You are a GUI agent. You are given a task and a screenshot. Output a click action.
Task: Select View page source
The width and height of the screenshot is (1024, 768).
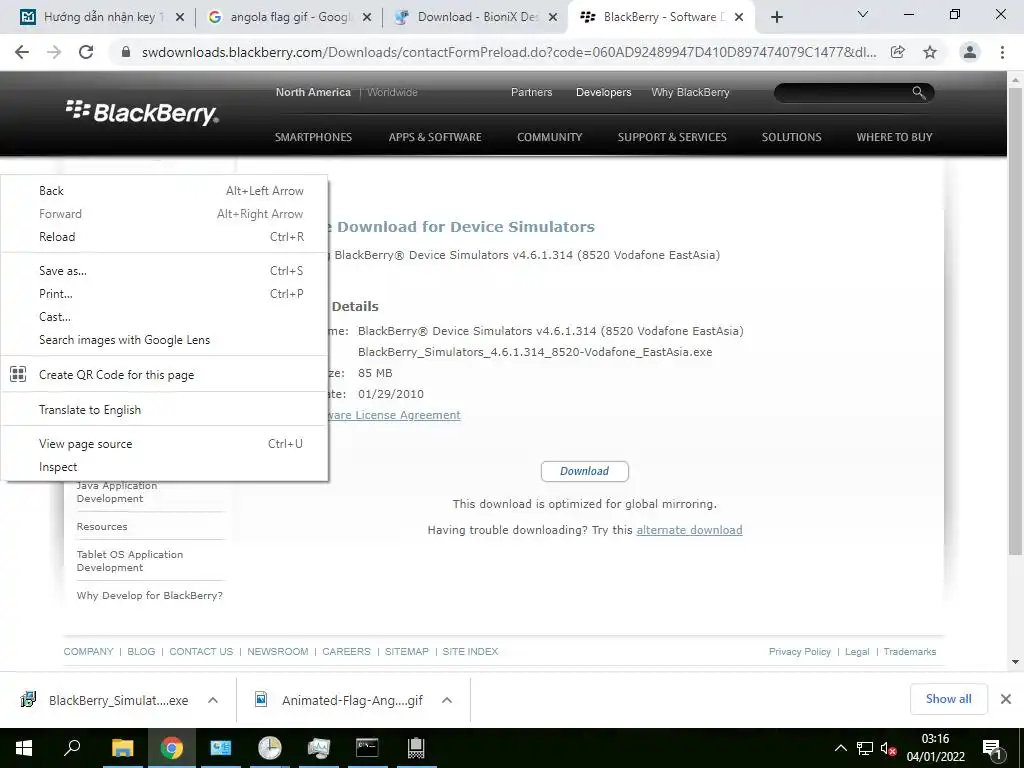[x=164, y=444]
